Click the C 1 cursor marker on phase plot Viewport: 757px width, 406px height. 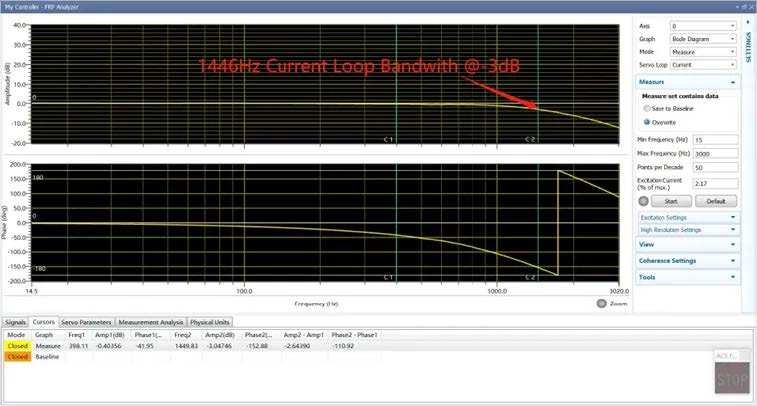coord(388,277)
